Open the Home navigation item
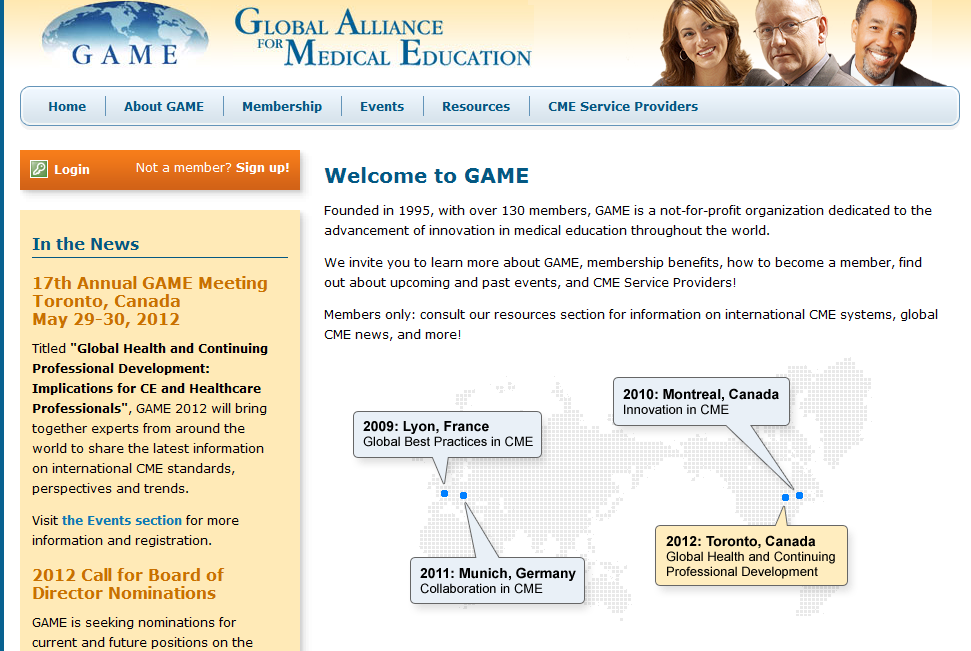The height and width of the screenshot is (651, 971). (67, 107)
